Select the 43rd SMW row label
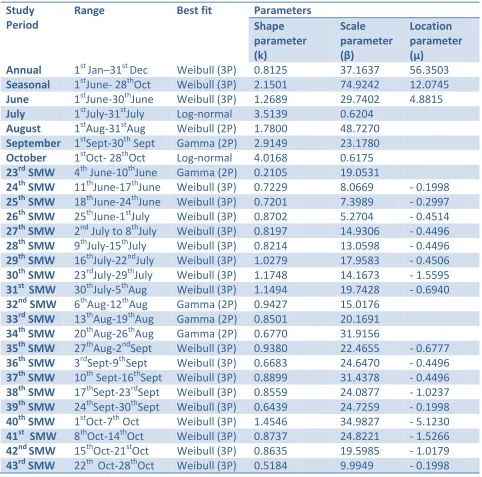The image size is (482, 477). (x=30, y=465)
